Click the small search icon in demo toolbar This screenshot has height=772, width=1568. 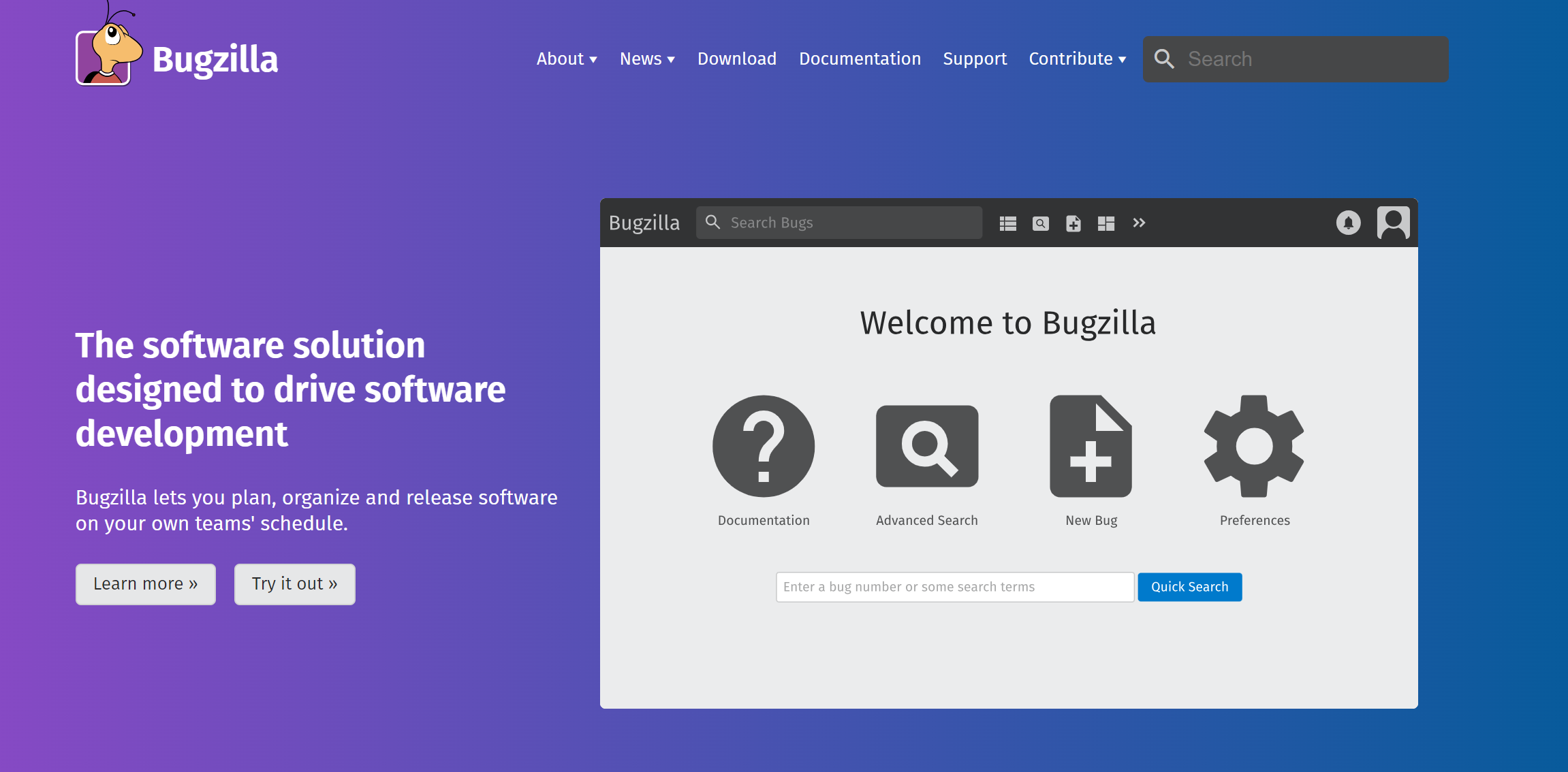(x=1041, y=223)
